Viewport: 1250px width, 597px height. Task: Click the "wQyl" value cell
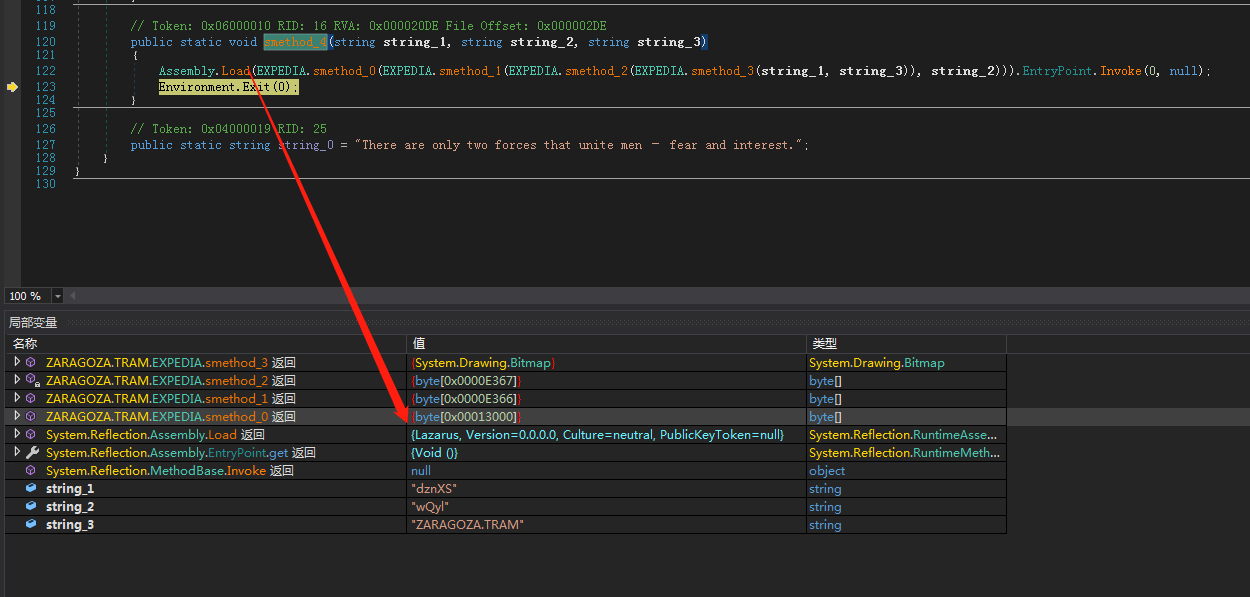tap(606, 507)
